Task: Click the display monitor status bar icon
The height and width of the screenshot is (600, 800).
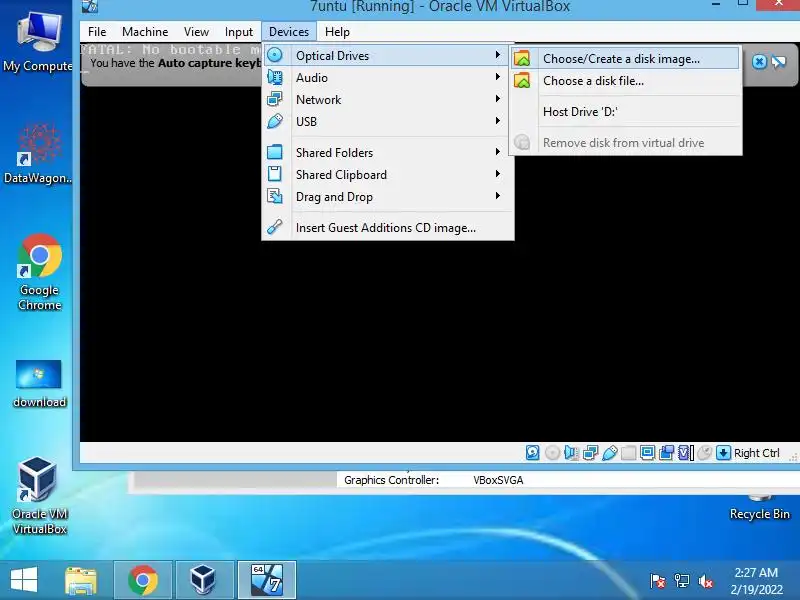Action: [x=647, y=453]
